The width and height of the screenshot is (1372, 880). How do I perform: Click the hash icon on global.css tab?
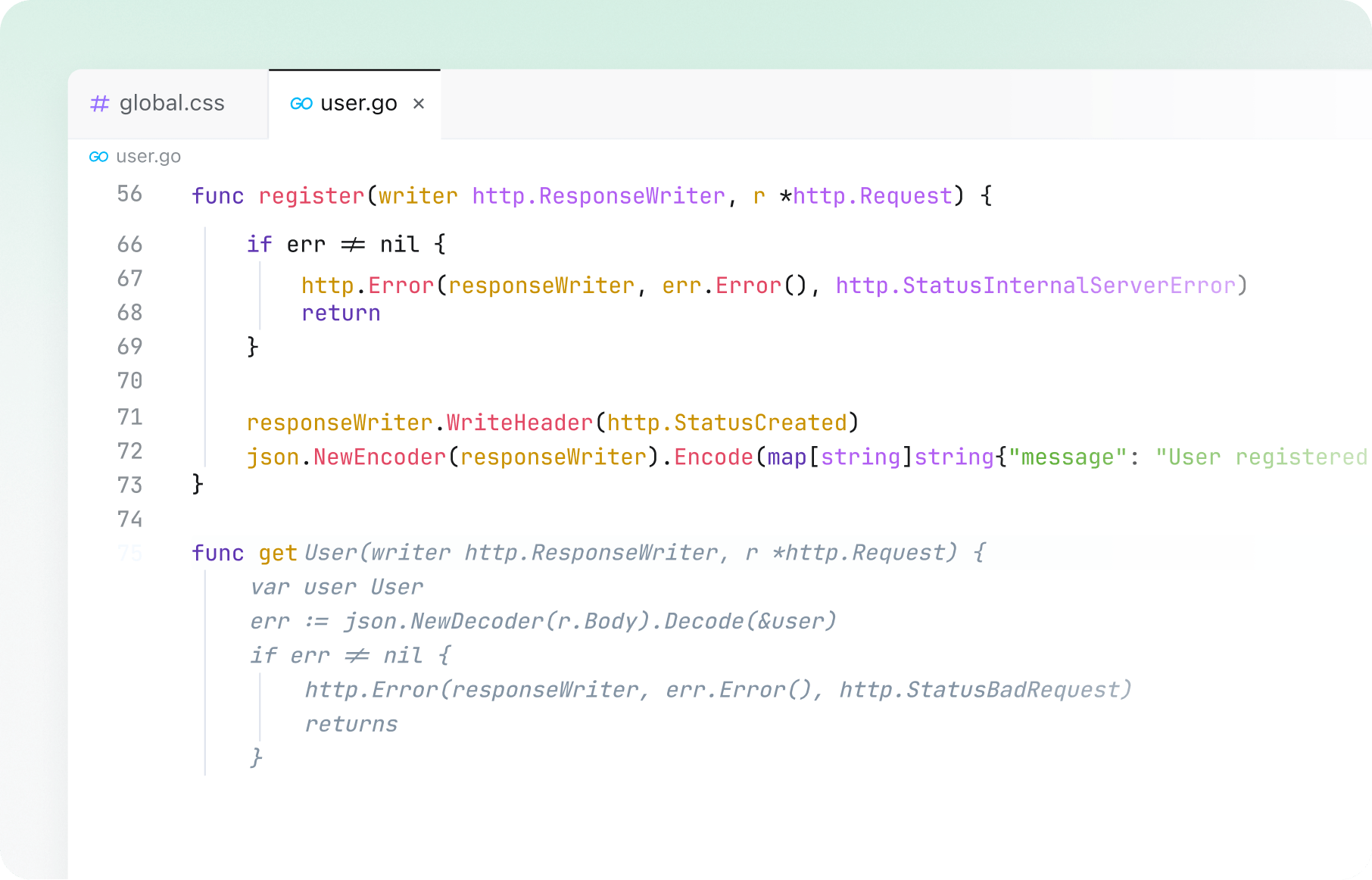99,104
